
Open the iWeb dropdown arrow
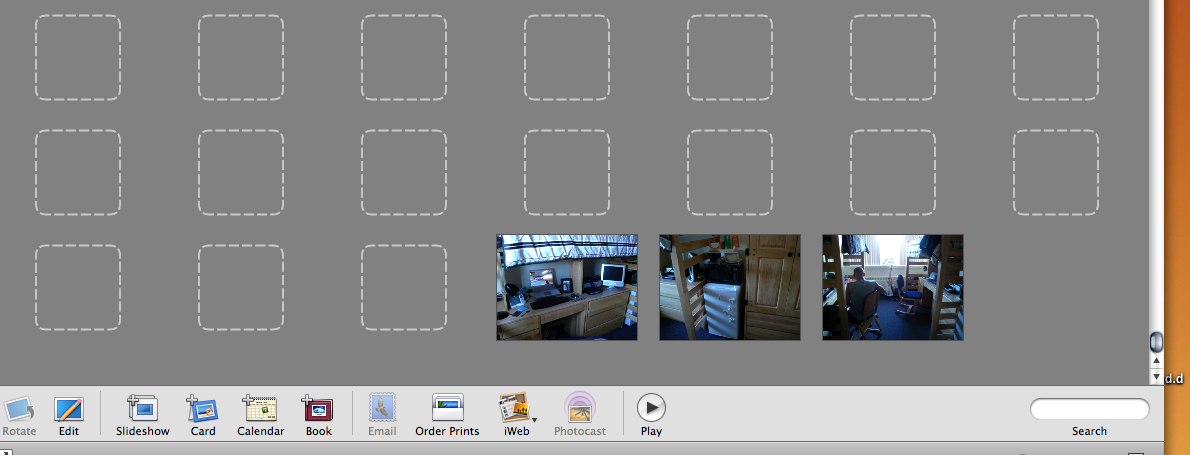tap(534, 419)
